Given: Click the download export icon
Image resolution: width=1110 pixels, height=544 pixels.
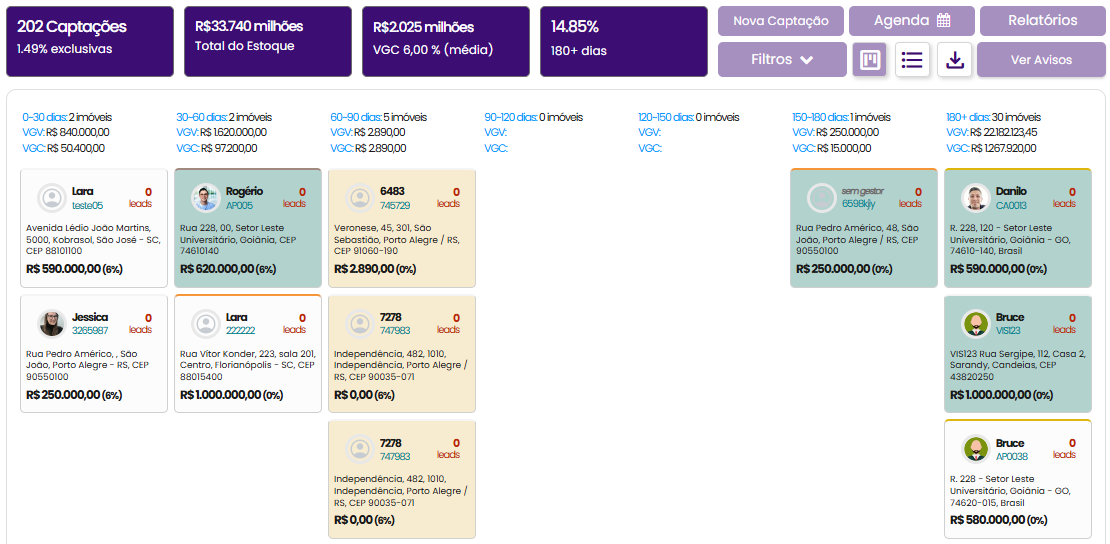Looking at the screenshot, I should [955, 60].
